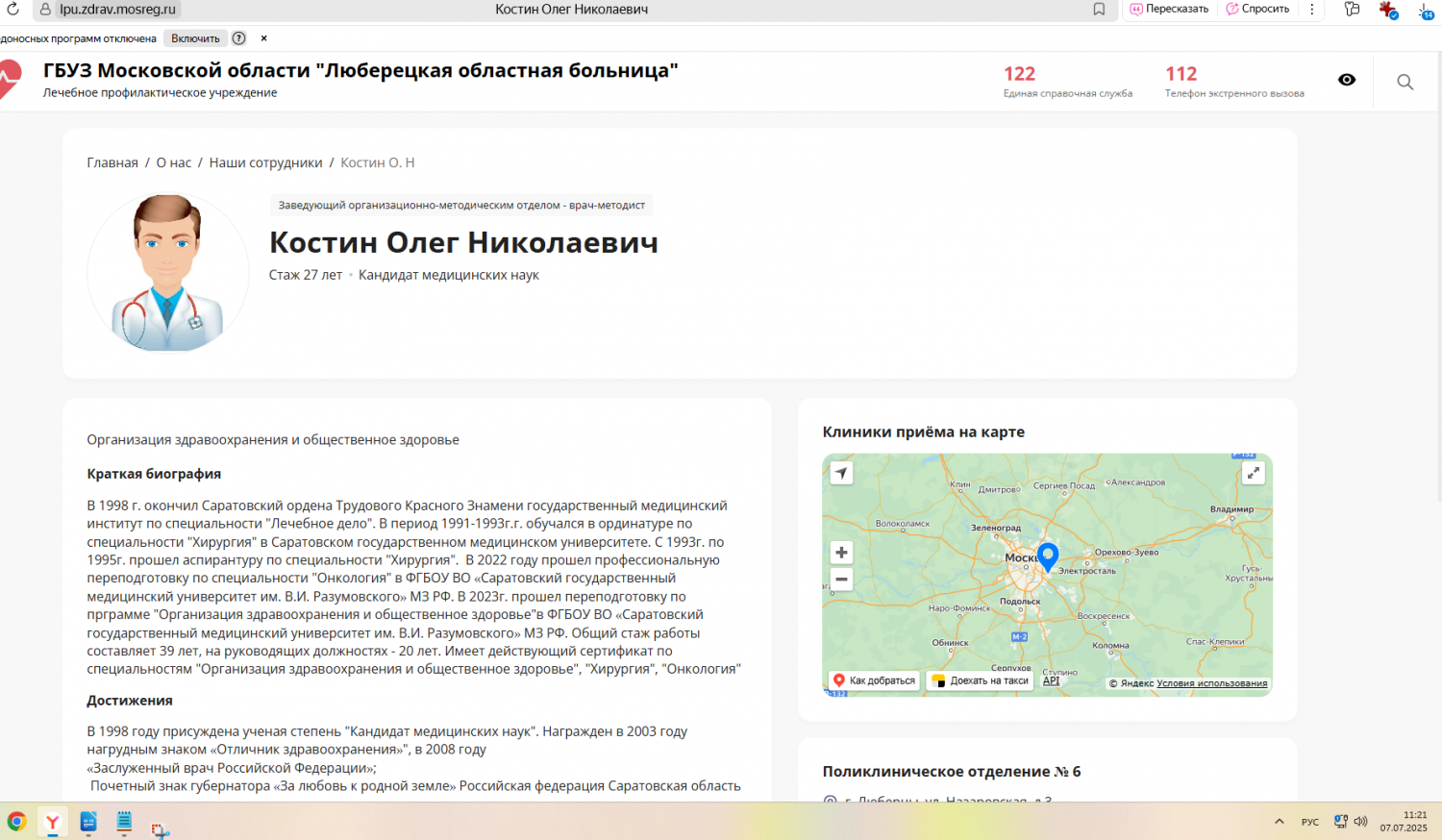
Task: Expand the map to fullscreen
Action: point(1253,473)
